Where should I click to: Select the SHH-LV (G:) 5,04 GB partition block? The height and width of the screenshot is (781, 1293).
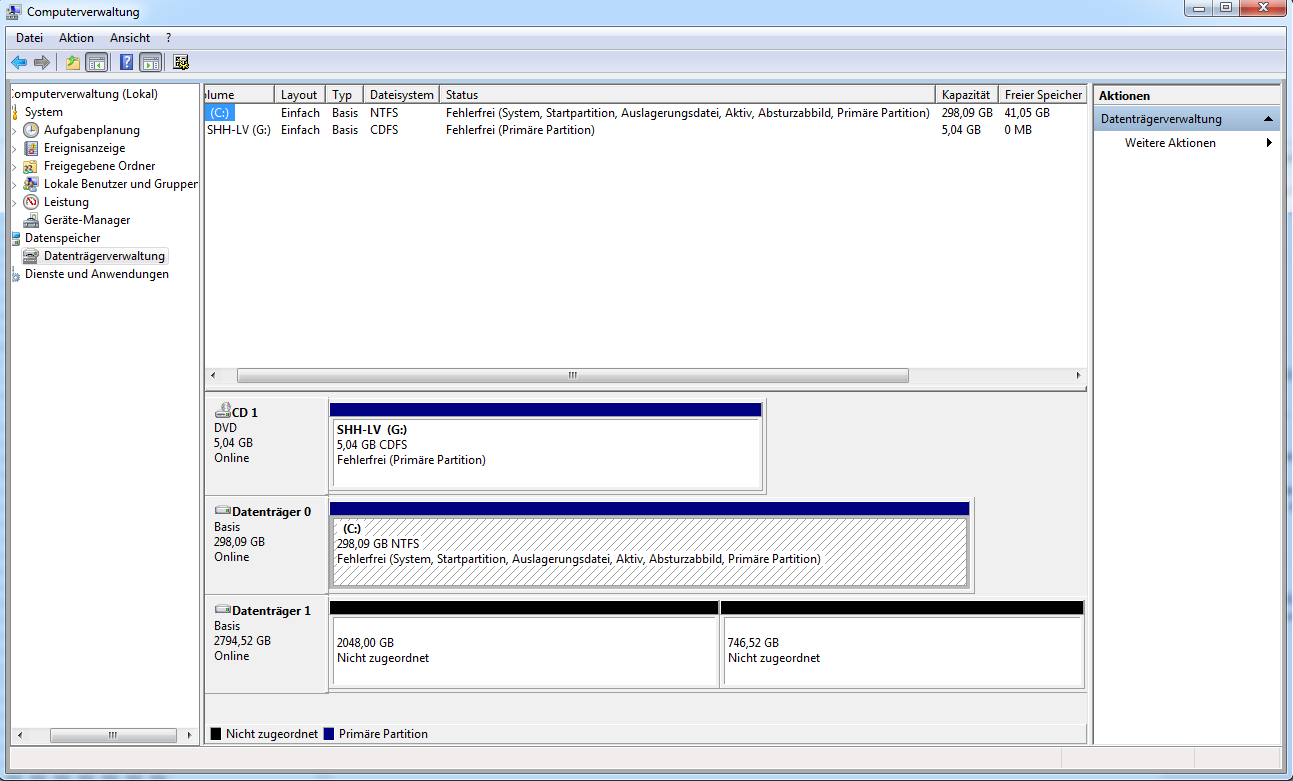pos(546,446)
